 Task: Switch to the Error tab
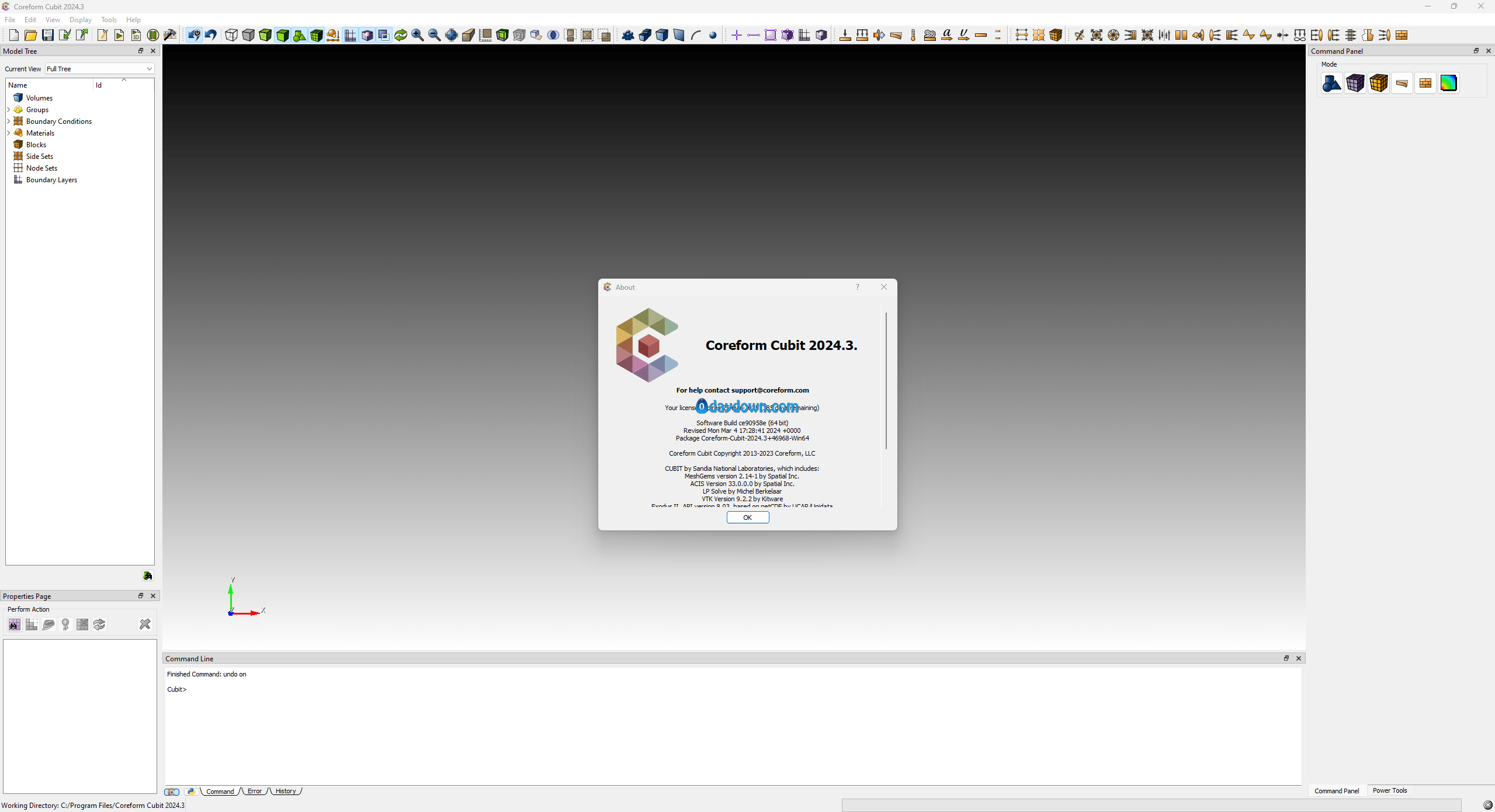pos(254,791)
